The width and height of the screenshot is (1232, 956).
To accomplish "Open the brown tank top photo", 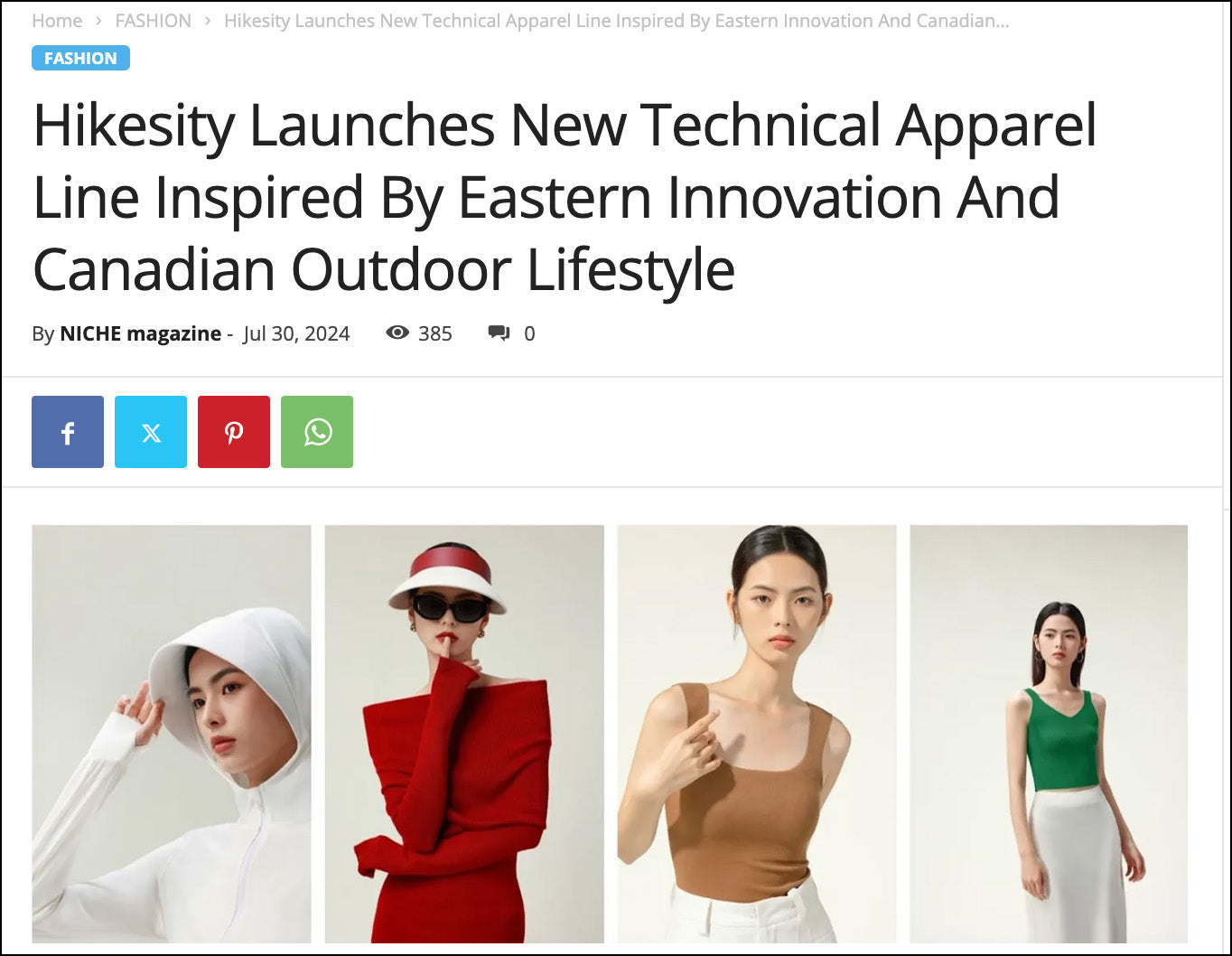I will click(757, 734).
